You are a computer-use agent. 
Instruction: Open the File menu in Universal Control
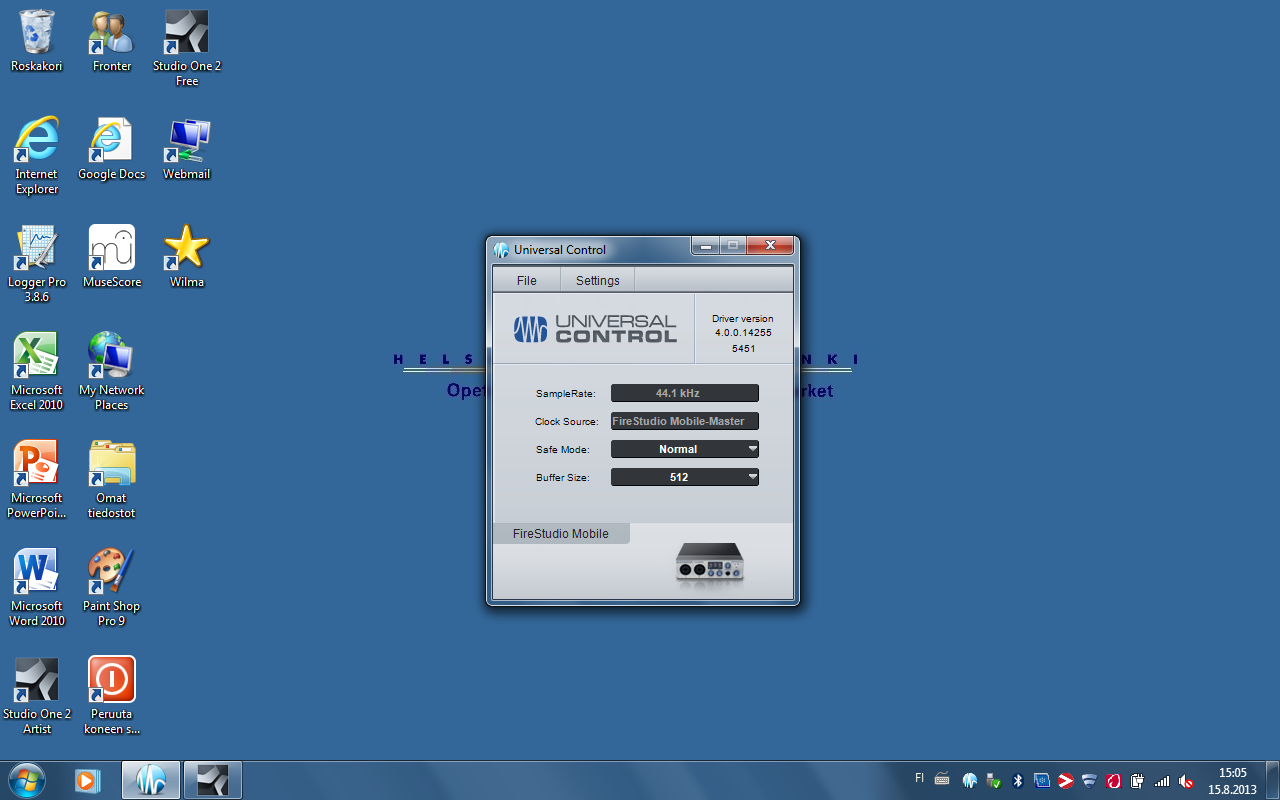(526, 280)
